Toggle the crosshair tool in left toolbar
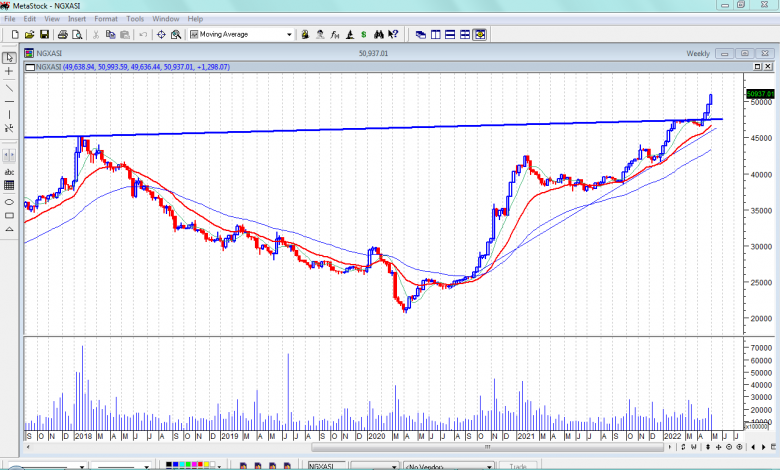This screenshot has height=470, width=780. (9, 71)
